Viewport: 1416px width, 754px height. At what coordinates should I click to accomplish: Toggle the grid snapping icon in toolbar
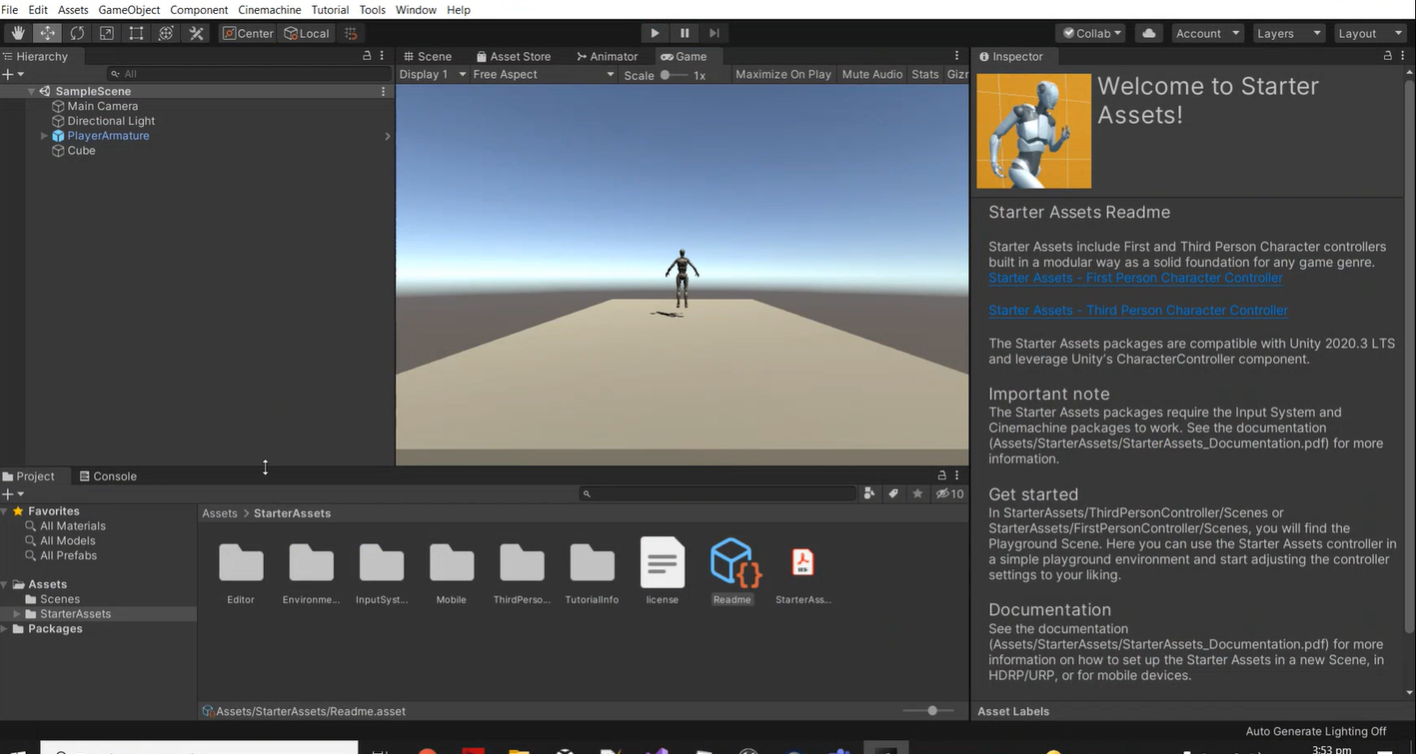[x=351, y=33]
